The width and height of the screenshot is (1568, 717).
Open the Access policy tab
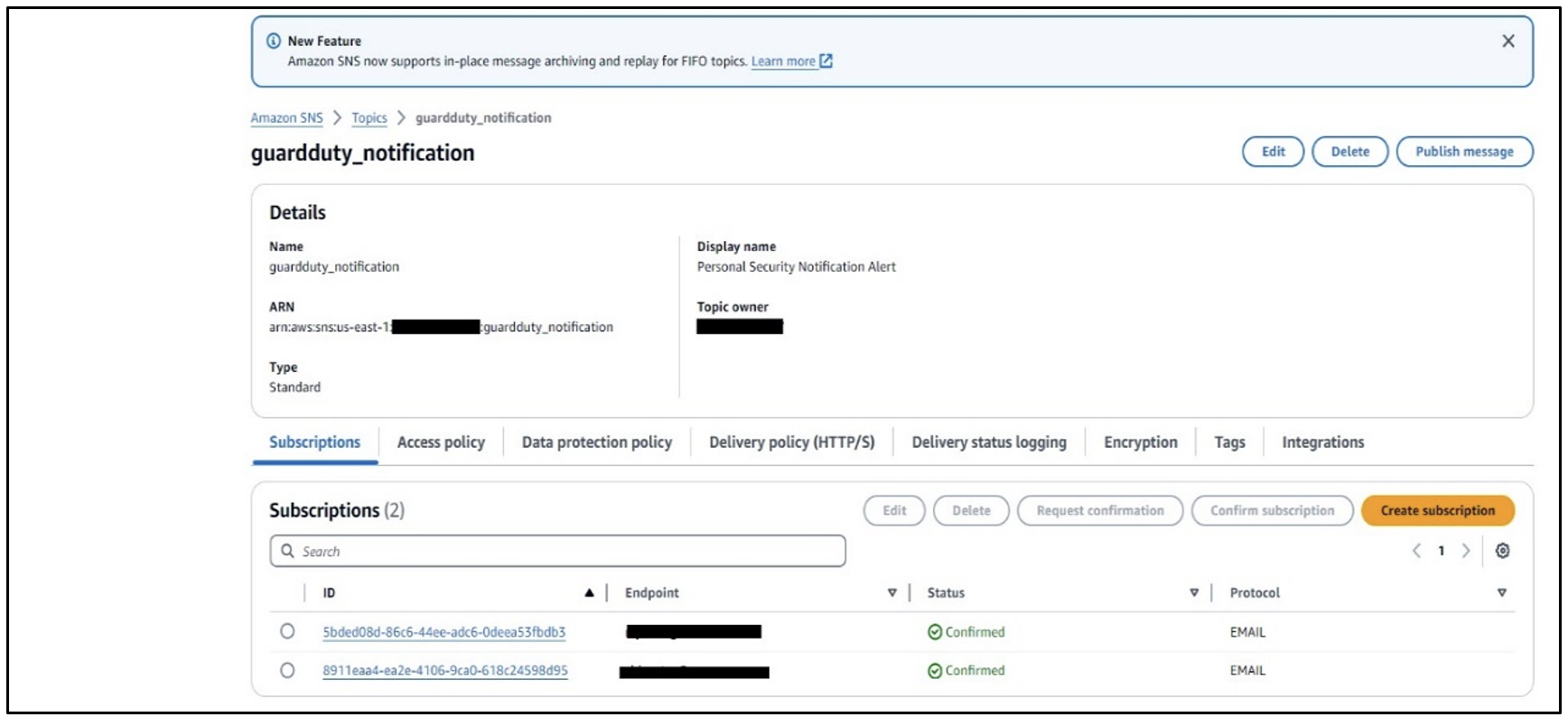(441, 442)
